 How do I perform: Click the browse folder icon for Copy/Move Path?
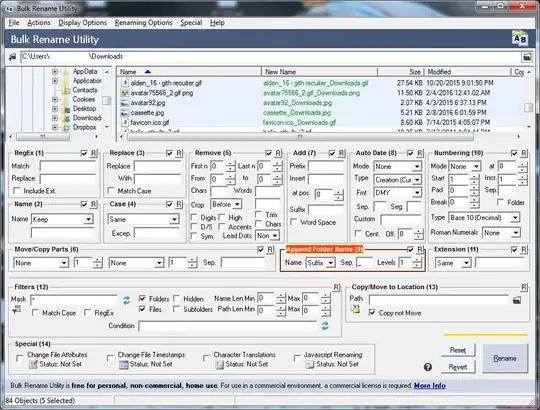click(x=517, y=300)
